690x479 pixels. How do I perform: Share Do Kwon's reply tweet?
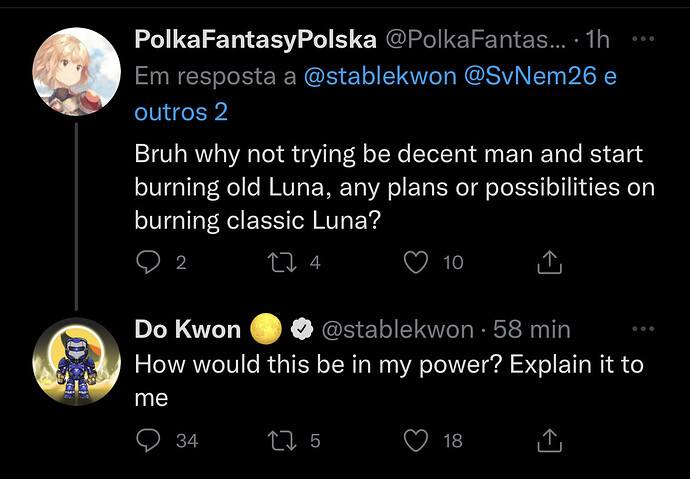click(x=549, y=439)
